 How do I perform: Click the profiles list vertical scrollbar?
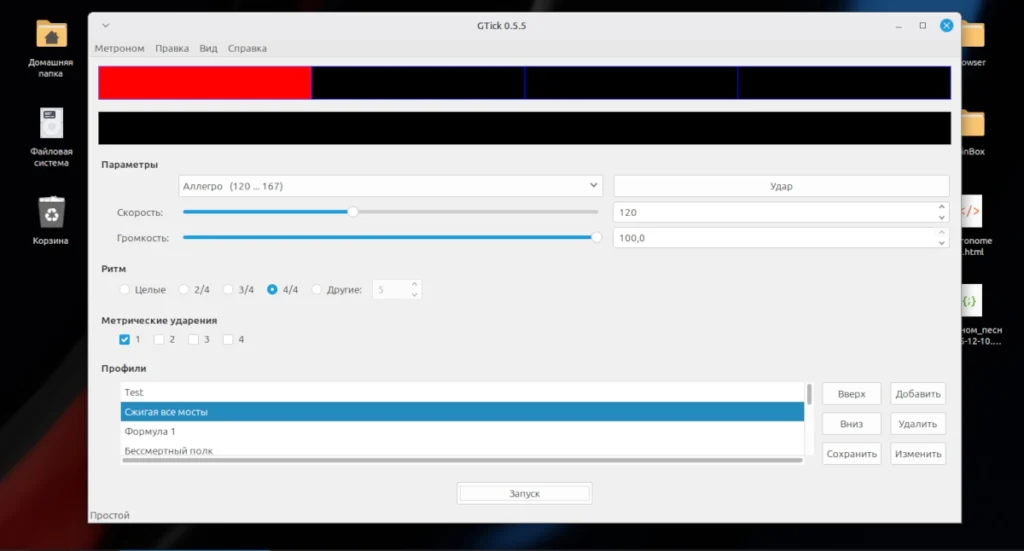pos(809,394)
